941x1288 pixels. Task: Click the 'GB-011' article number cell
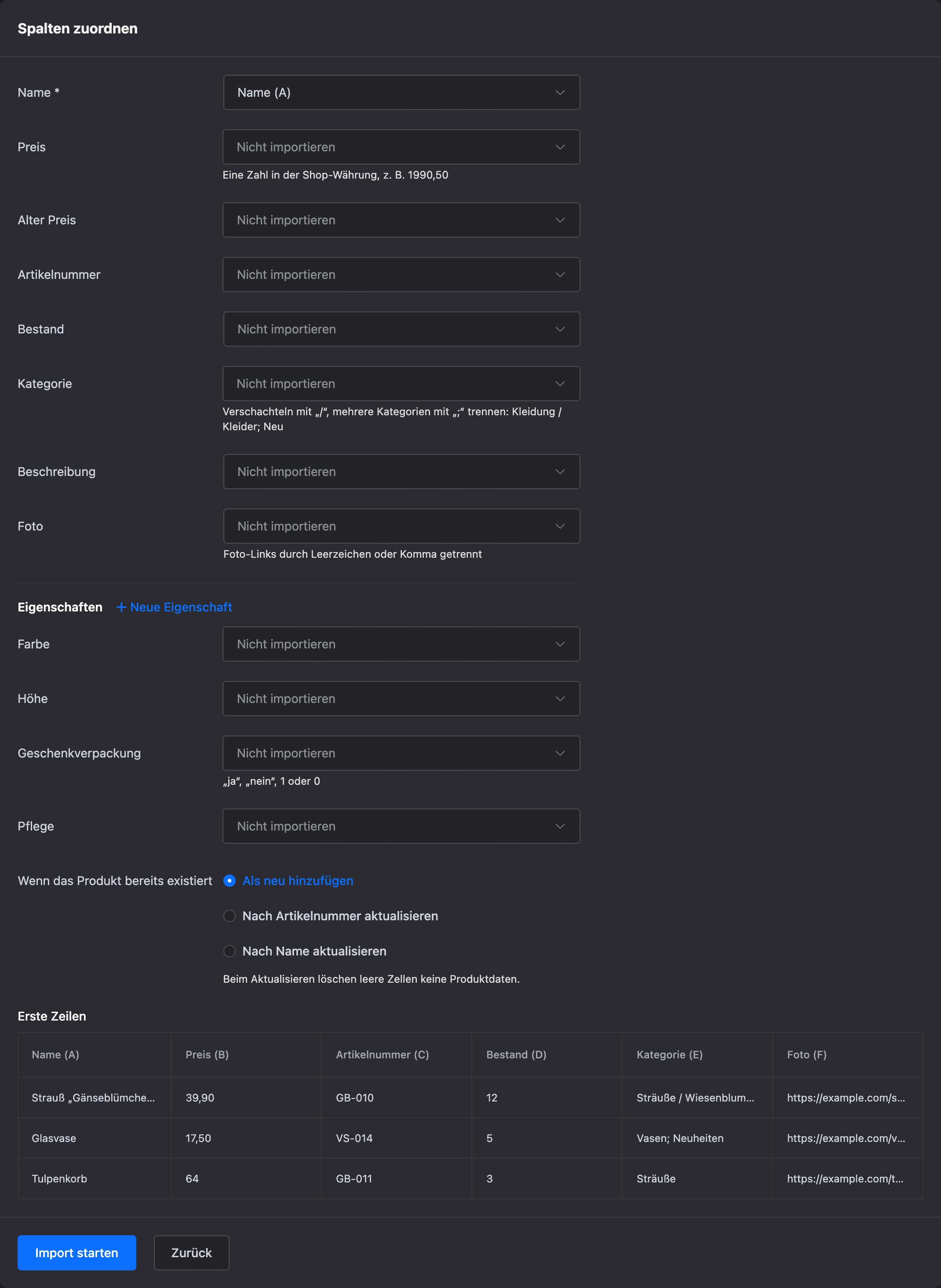(x=397, y=1178)
